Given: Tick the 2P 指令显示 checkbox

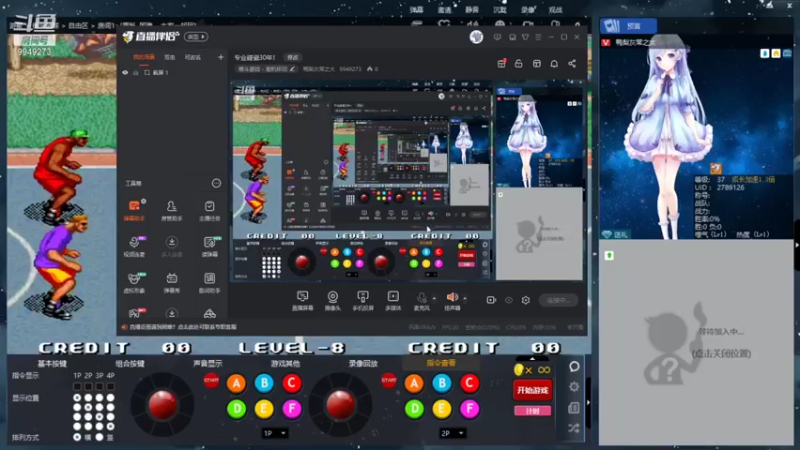Looking at the screenshot, I should tap(88, 386).
